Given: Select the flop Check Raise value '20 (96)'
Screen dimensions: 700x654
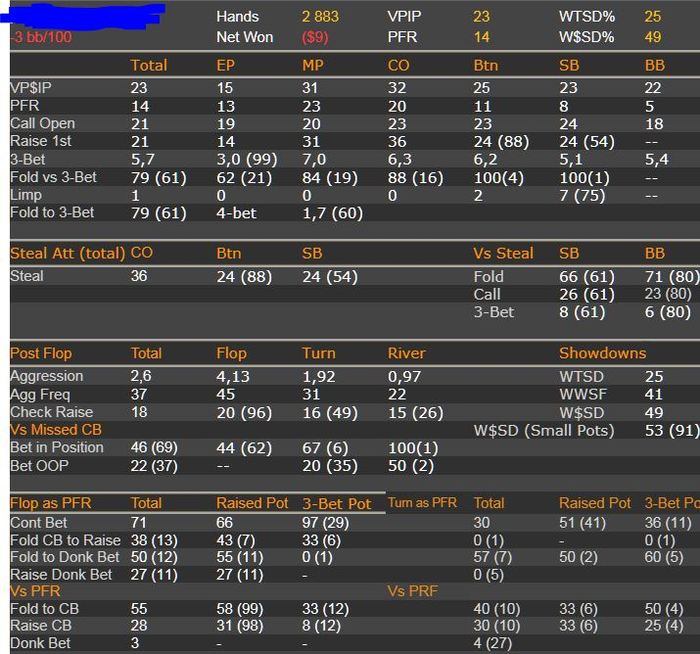Looking at the screenshot, I should pos(244,413).
